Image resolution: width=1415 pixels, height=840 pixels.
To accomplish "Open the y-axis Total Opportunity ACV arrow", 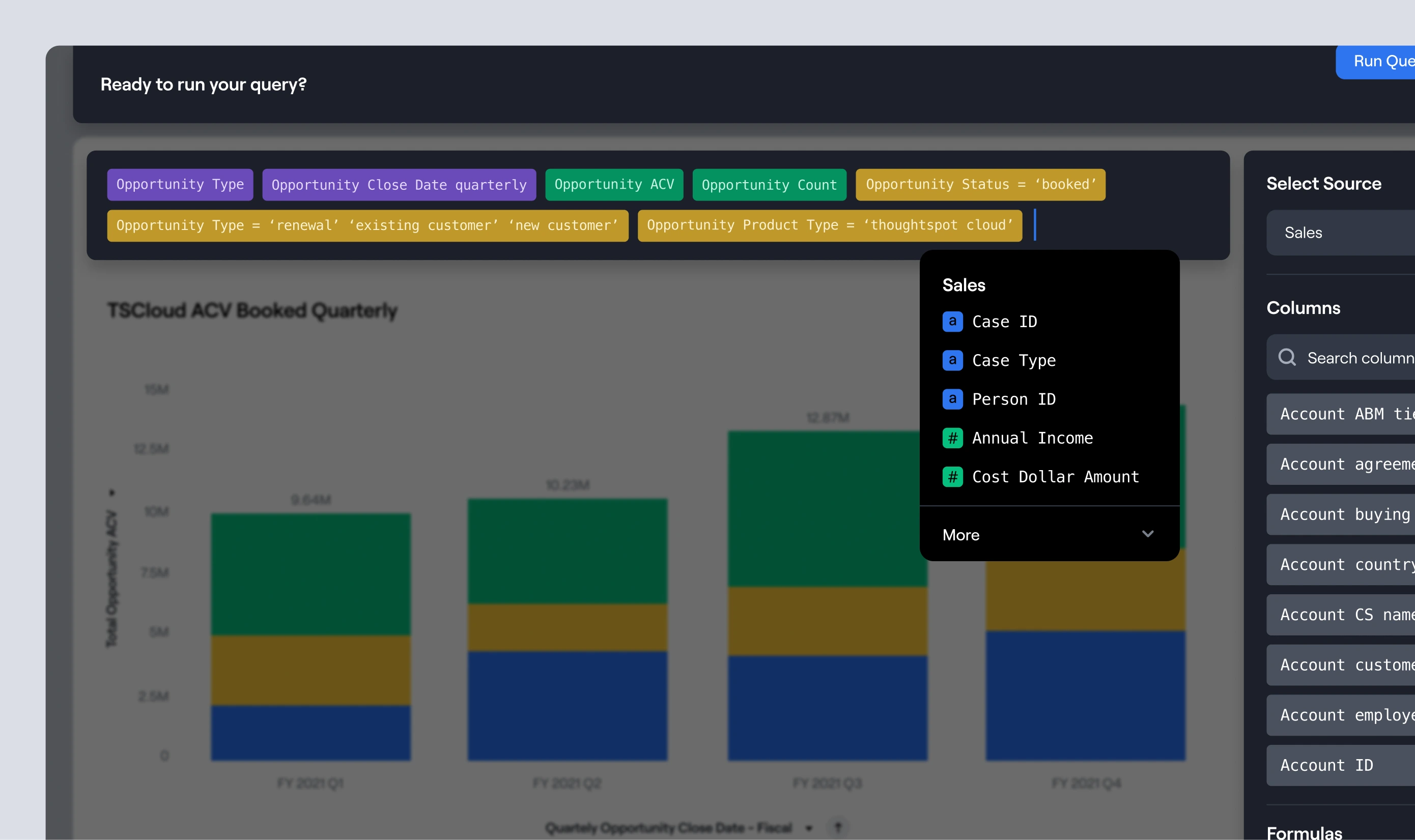I will click(111, 493).
